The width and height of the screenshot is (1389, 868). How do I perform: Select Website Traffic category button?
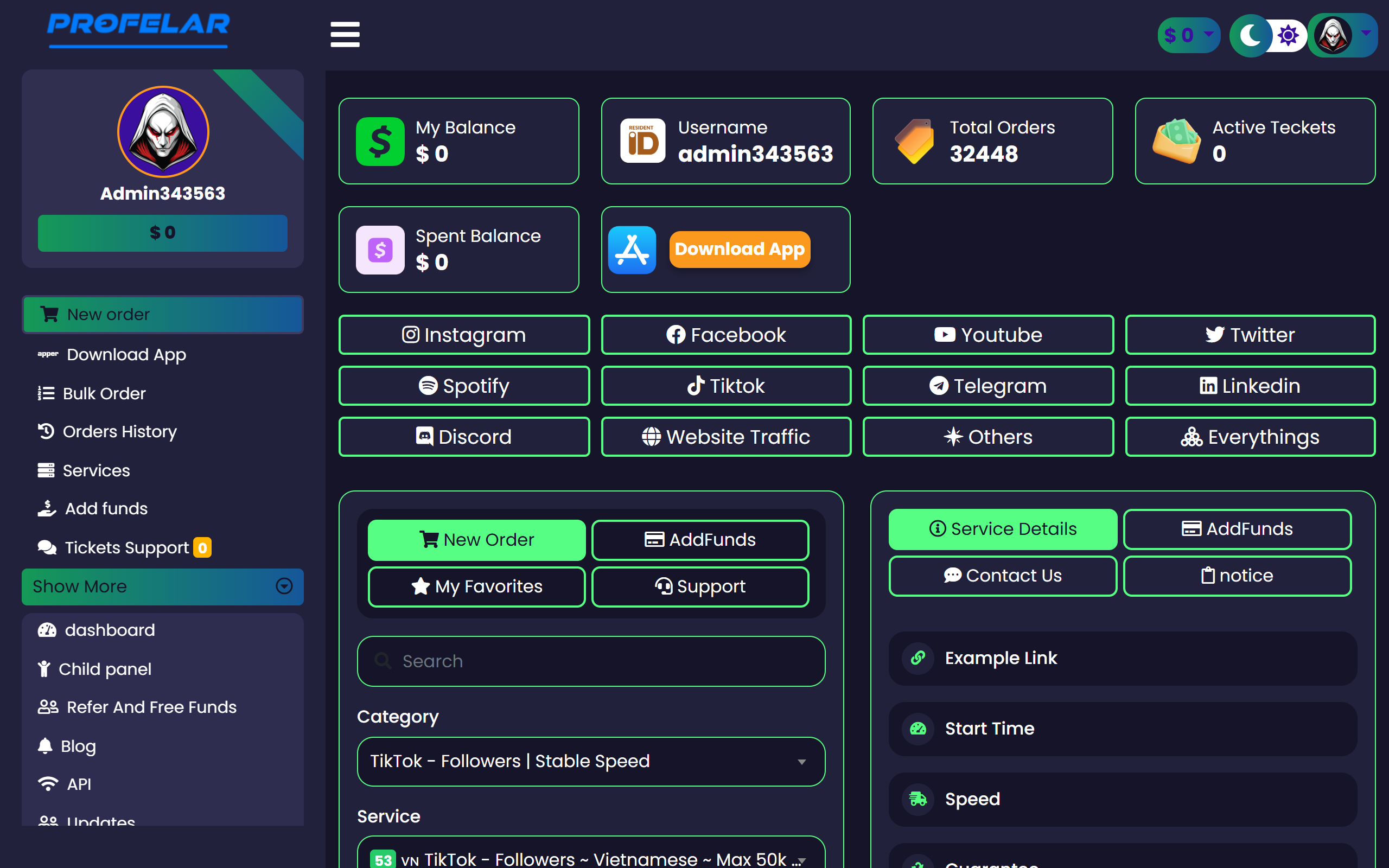coord(725,437)
